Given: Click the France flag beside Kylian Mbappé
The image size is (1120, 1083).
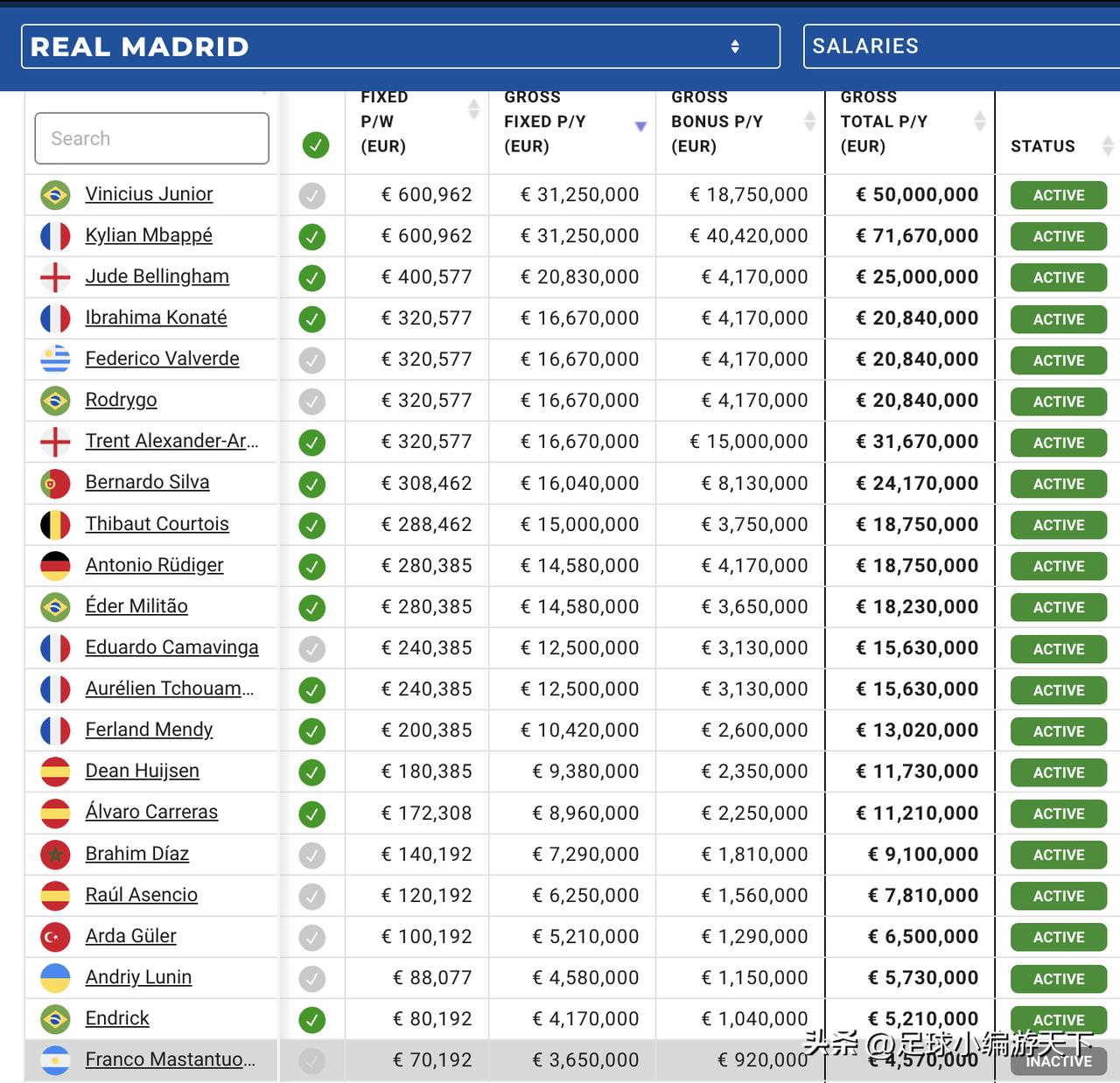Looking at the screenshot, I should click(x=55, y=236).
